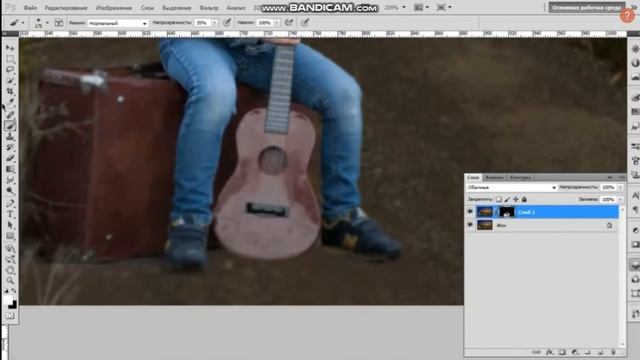
Task: Select the Eyedropper tool
Action: (10, 102)
